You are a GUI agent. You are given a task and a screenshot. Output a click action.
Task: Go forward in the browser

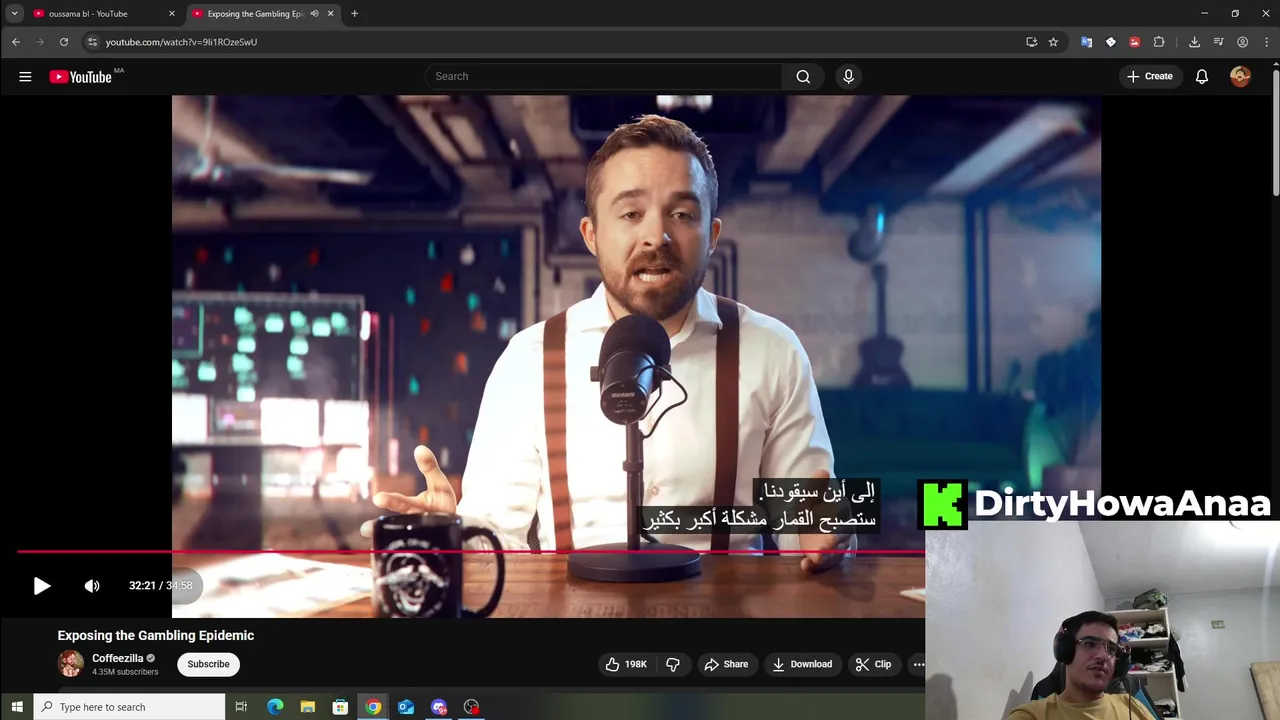pos(40,42)
